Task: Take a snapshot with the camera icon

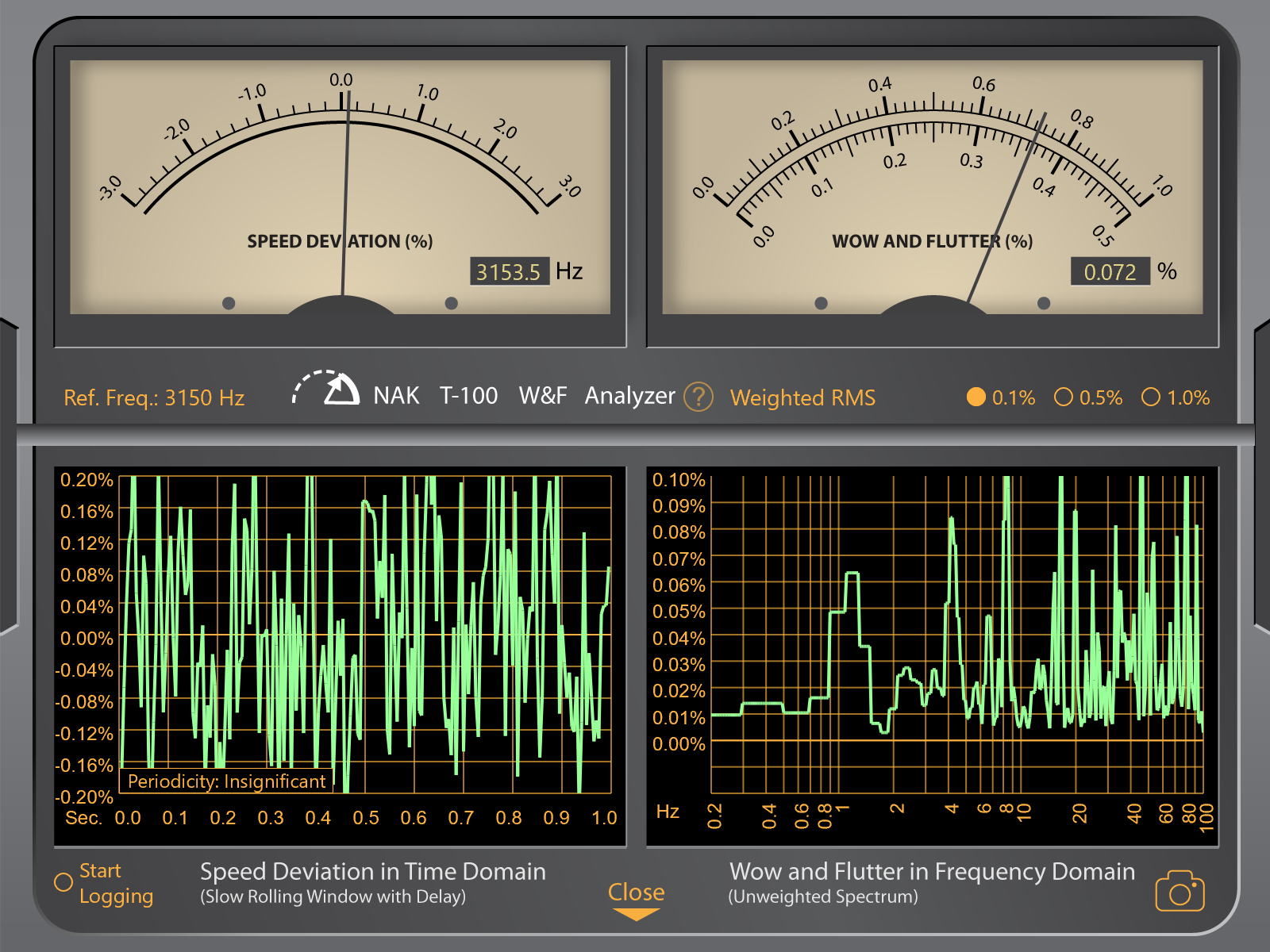Action: point(1180,891)
